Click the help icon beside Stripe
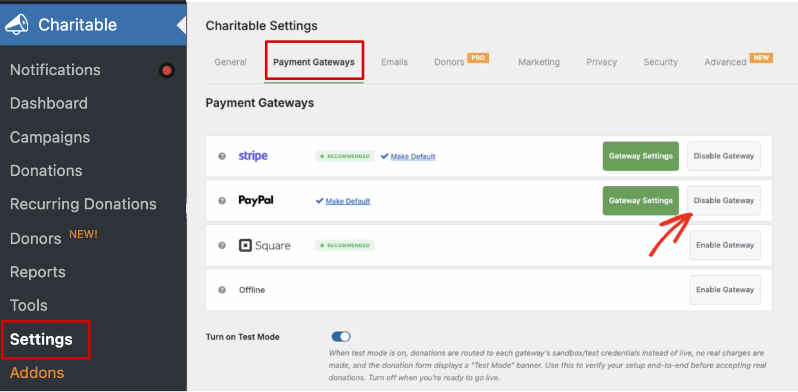The height and width of the screenshot is (392, 798). click(222, 156)
